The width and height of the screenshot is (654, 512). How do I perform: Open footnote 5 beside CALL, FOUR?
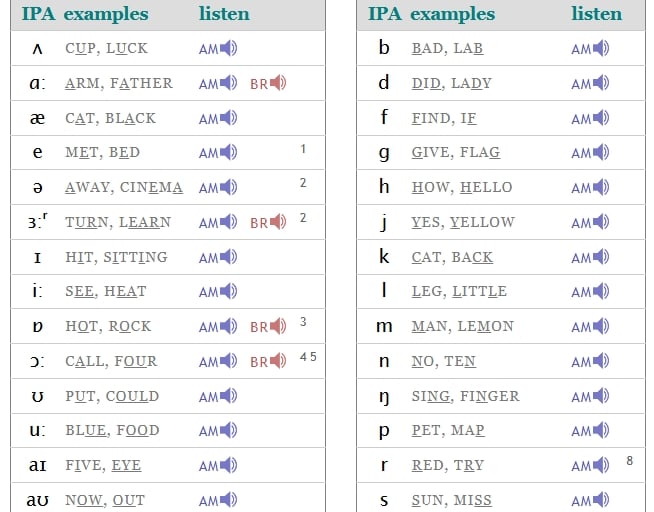point(313,357)
